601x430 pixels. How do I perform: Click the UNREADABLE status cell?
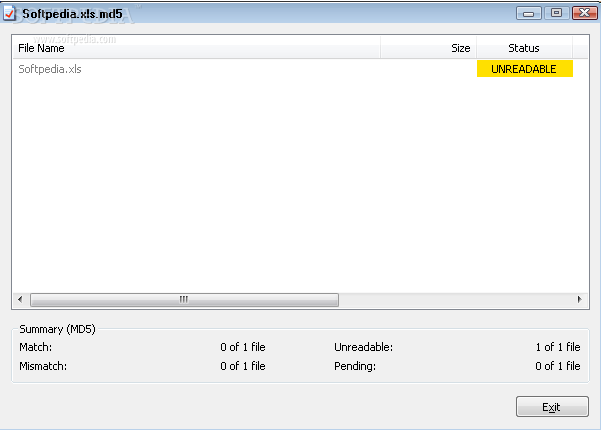[x=525, y=69]
